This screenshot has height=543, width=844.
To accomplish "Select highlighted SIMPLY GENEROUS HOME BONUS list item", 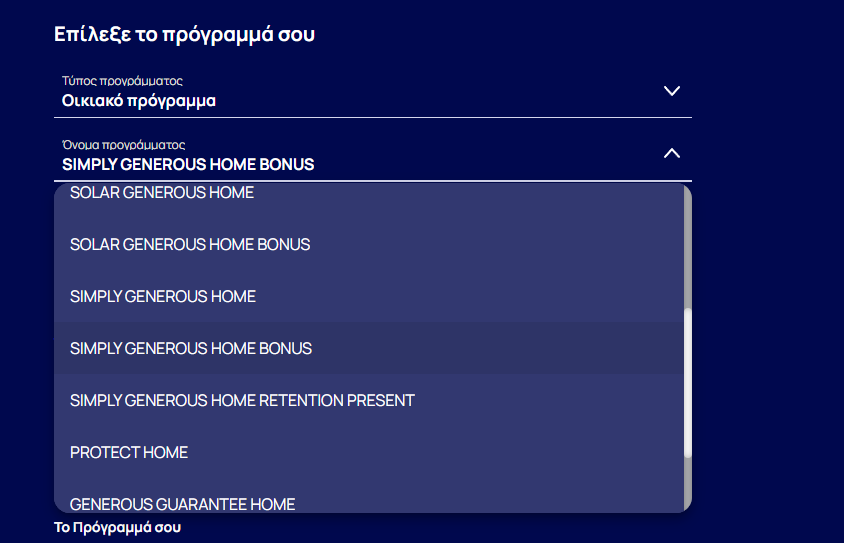I will (x=191, y=349).
